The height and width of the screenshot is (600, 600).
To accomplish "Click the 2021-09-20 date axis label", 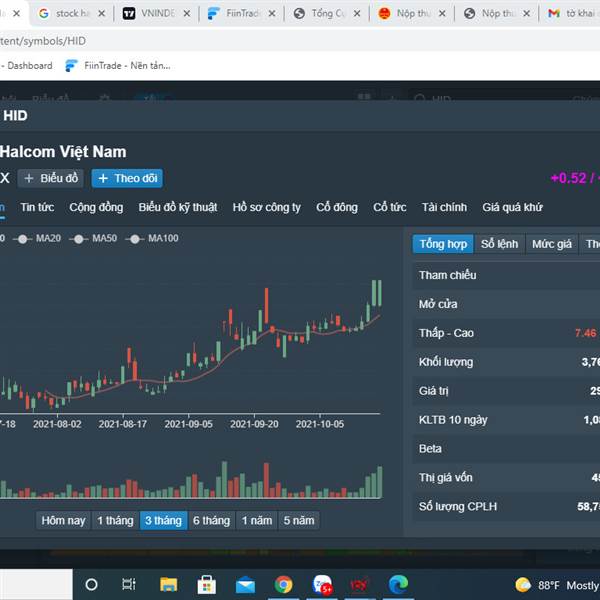I will [254, 424].
